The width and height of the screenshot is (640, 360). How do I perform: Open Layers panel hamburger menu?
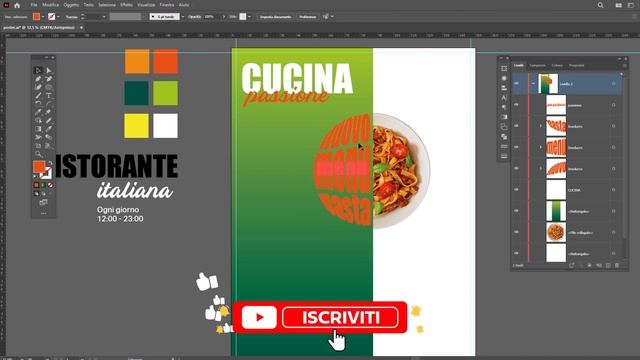(624, 65)
